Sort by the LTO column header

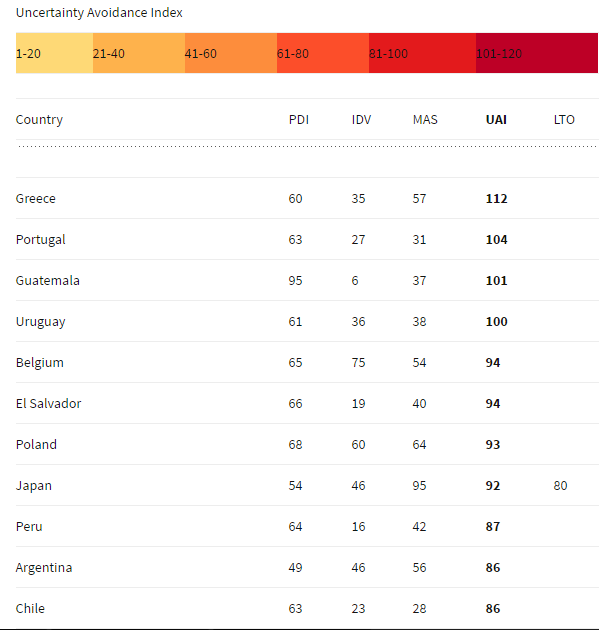[564, 120]
